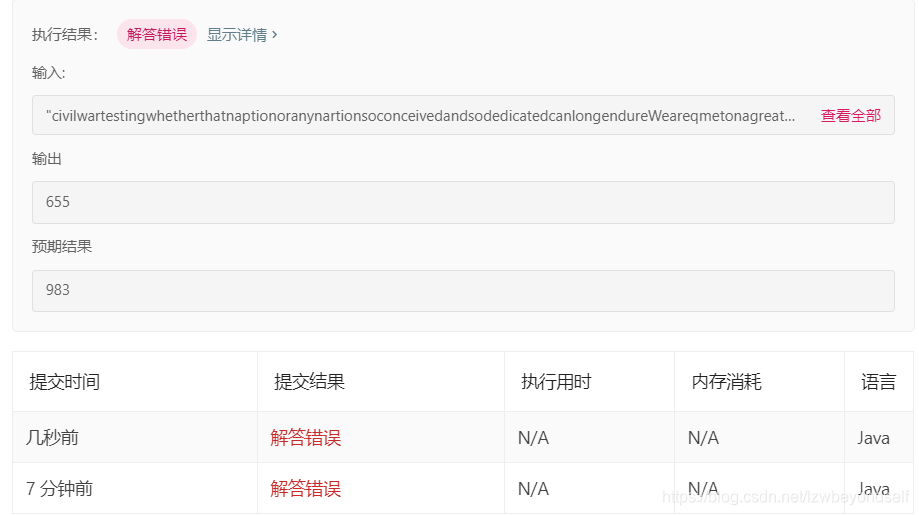This screenshot has width=919, height=515.
Task: Click N/A memory in 几秒前 row
Action: [x=703, y=438]
